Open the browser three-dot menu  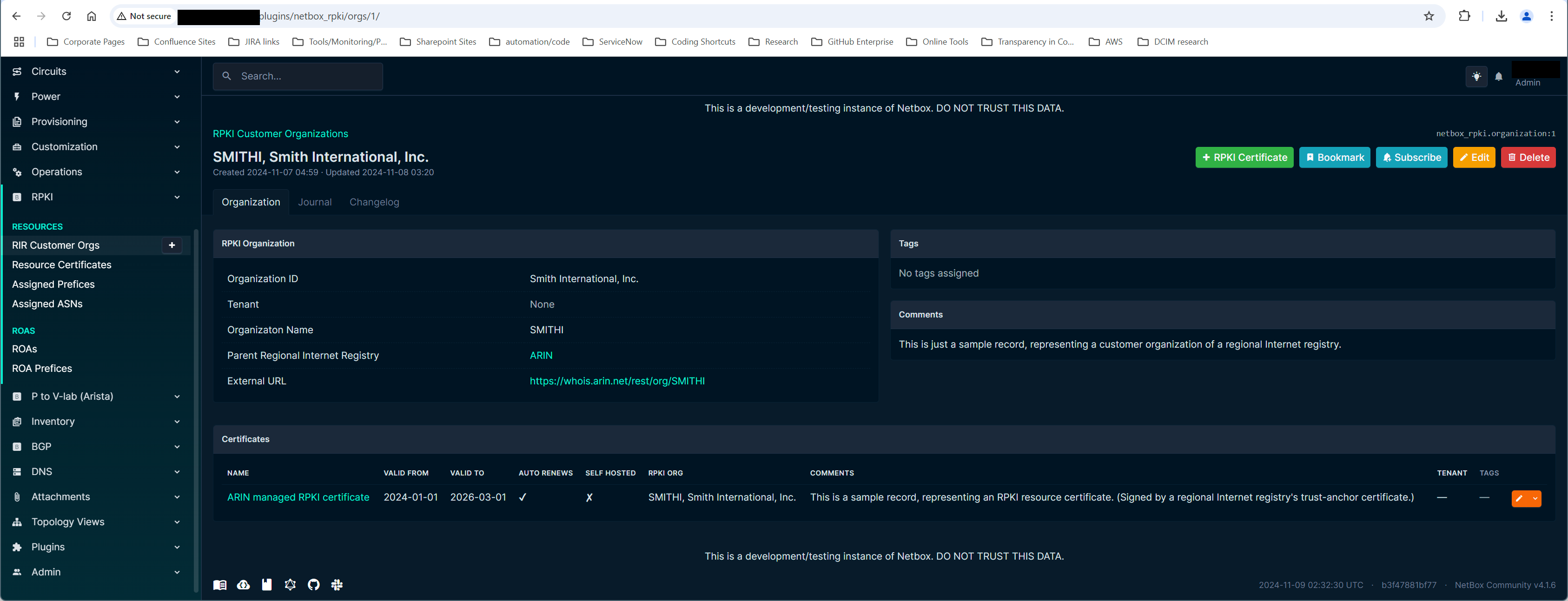click(x=1551, y=16)
